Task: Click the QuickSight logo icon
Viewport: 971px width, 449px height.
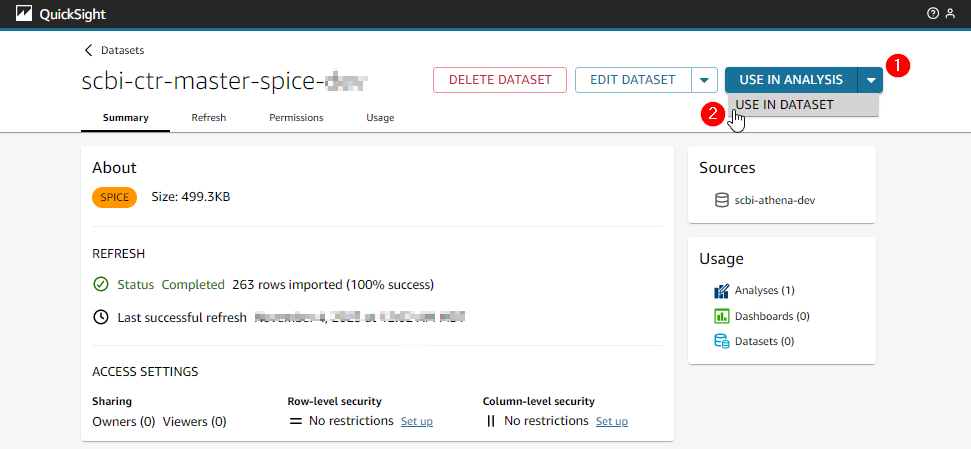Action: click(x=24, y=14)
